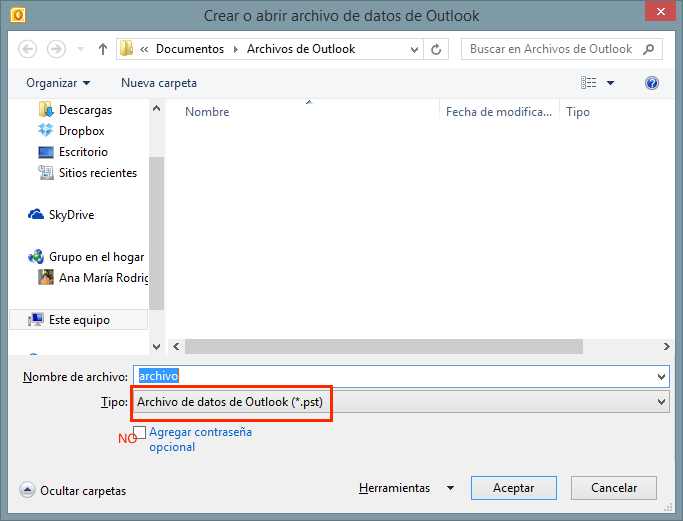Go up one folder level arrow
This screenshot has height=521, width=683.
point(103,49)
